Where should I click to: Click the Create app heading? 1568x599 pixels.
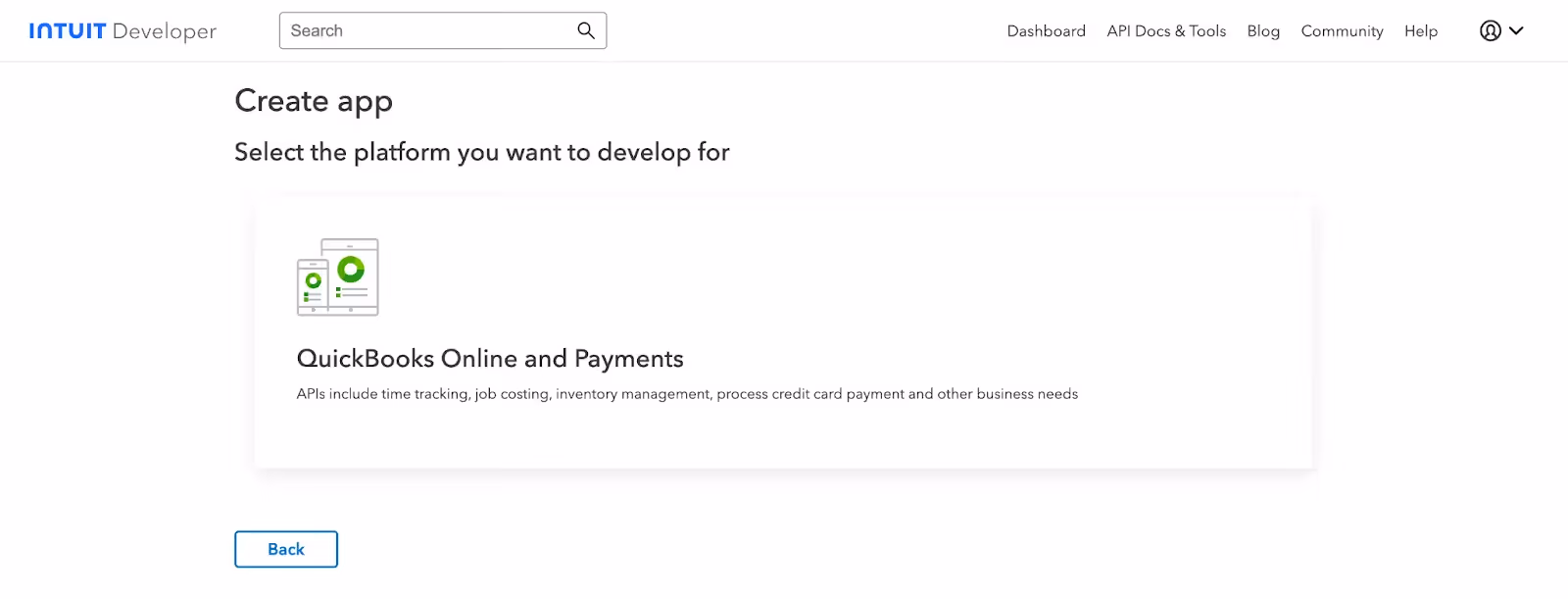point(314,101)
